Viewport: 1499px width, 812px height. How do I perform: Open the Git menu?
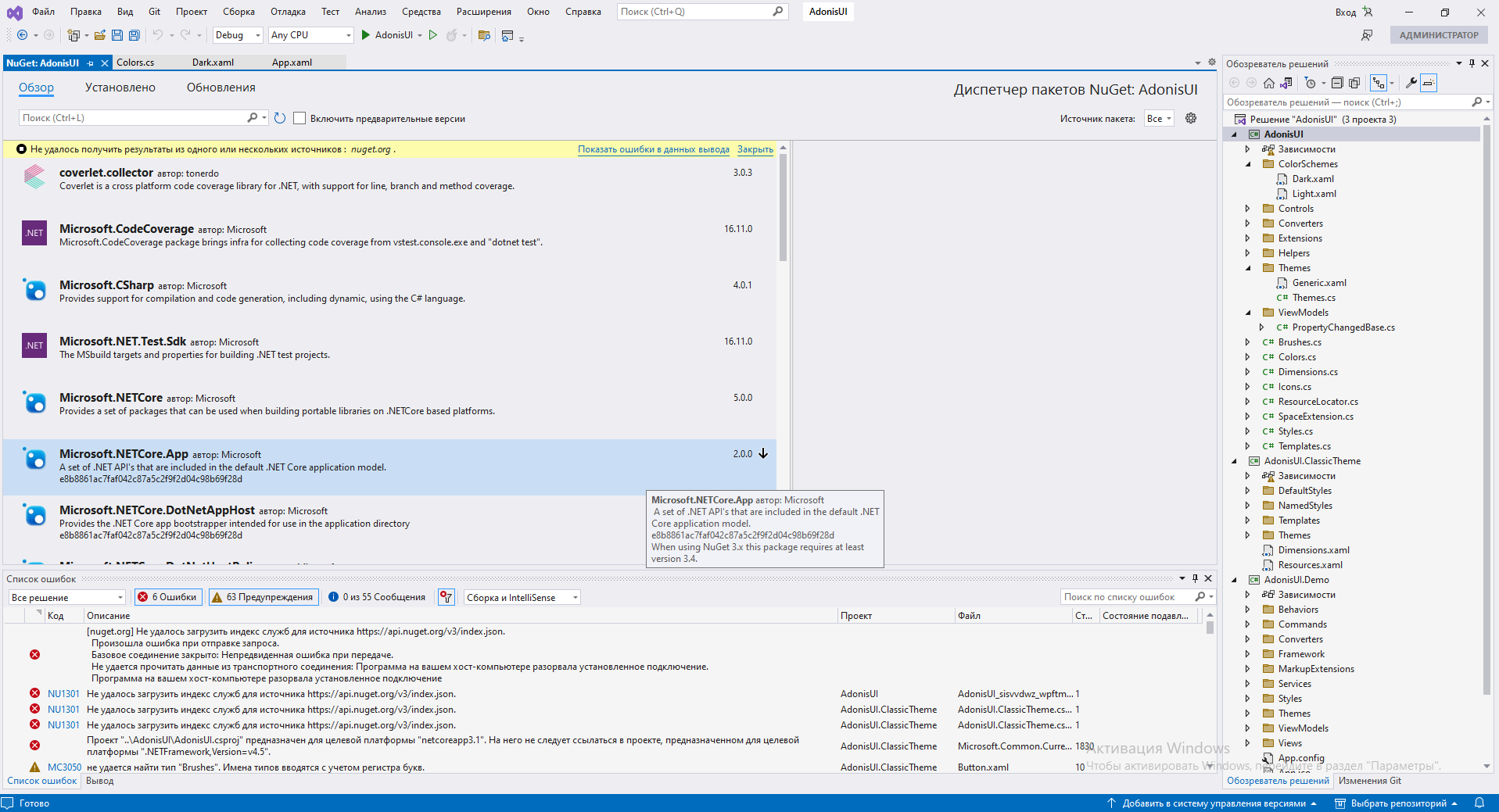(x=153, y=11)
